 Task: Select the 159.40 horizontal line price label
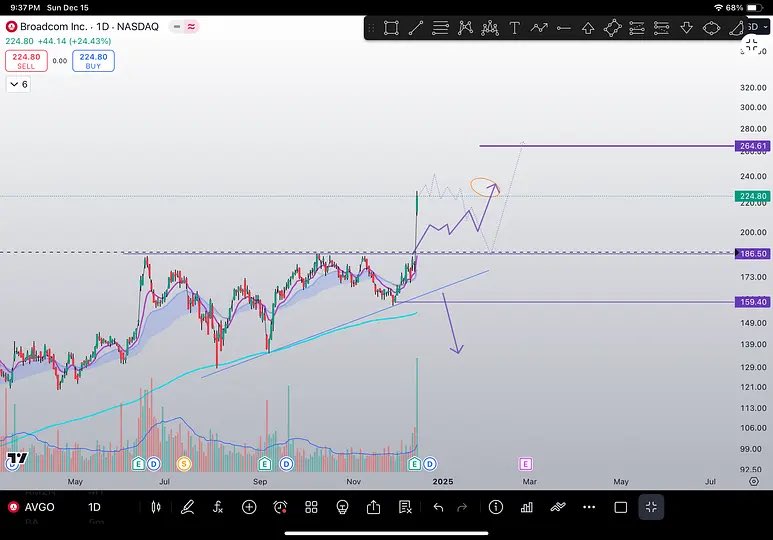[752, 302]
